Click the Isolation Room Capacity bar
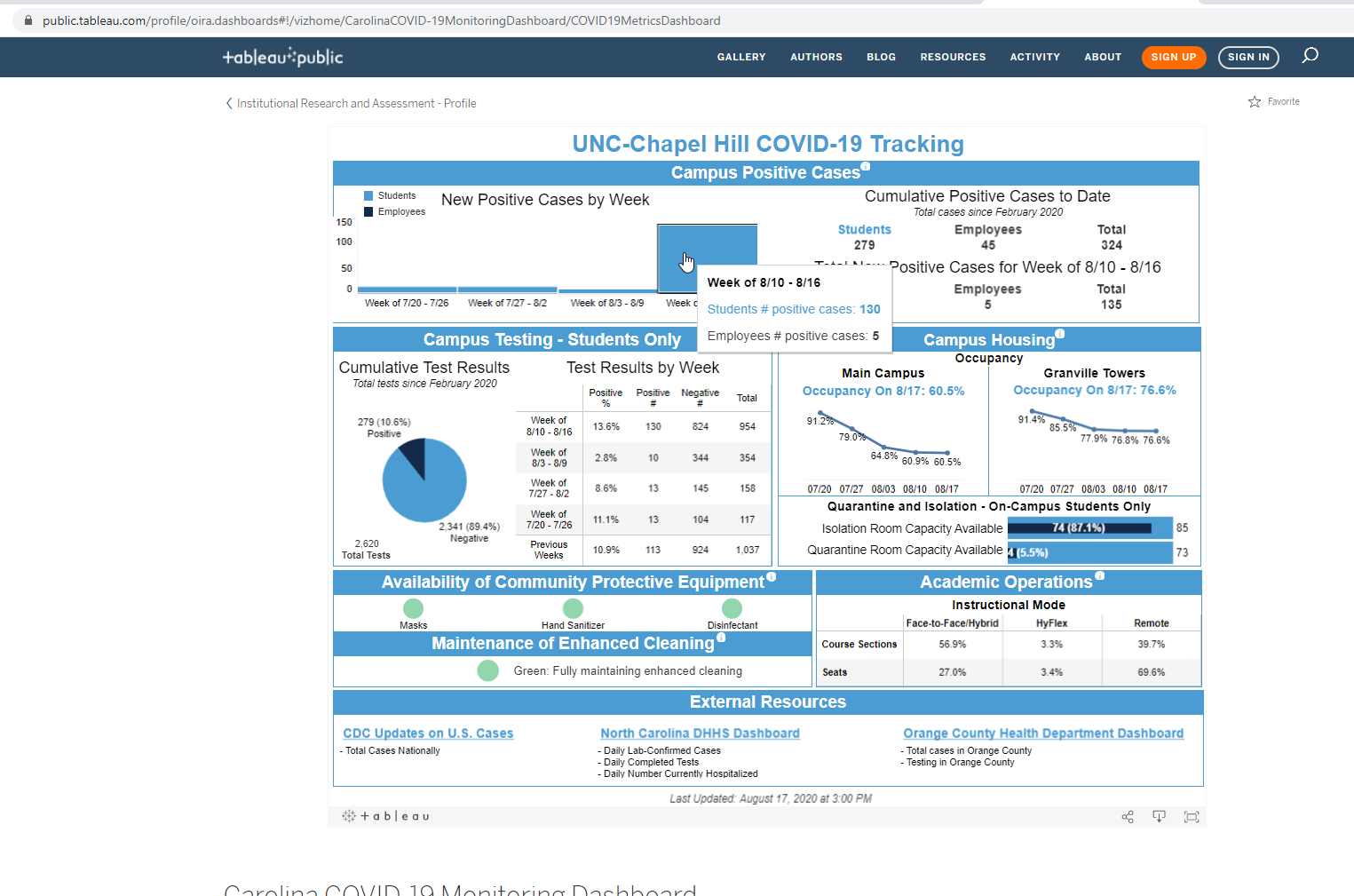The image size is (1354, 896). coord(1090,527)
